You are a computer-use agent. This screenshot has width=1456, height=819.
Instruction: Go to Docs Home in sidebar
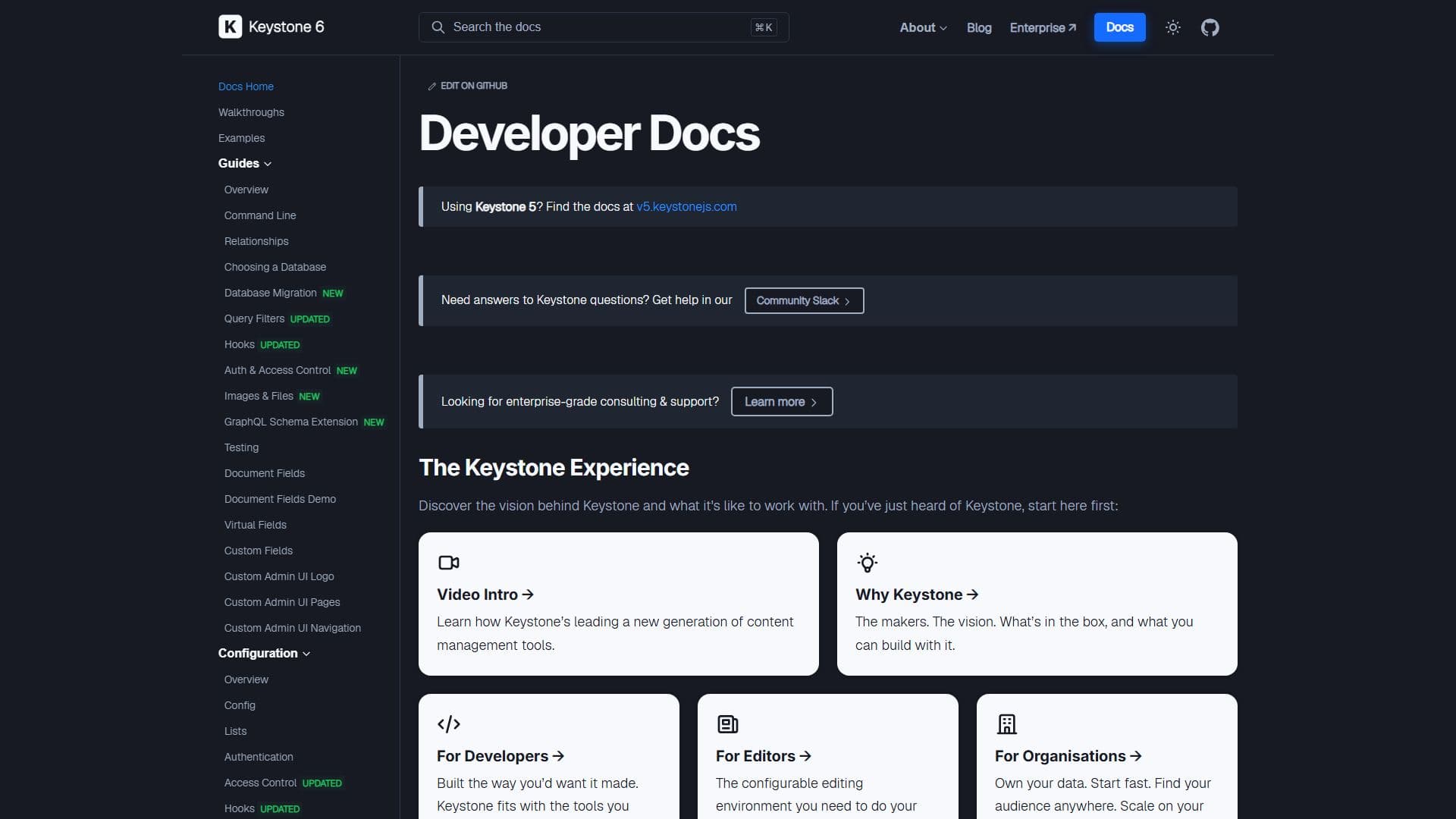[246, 86]
